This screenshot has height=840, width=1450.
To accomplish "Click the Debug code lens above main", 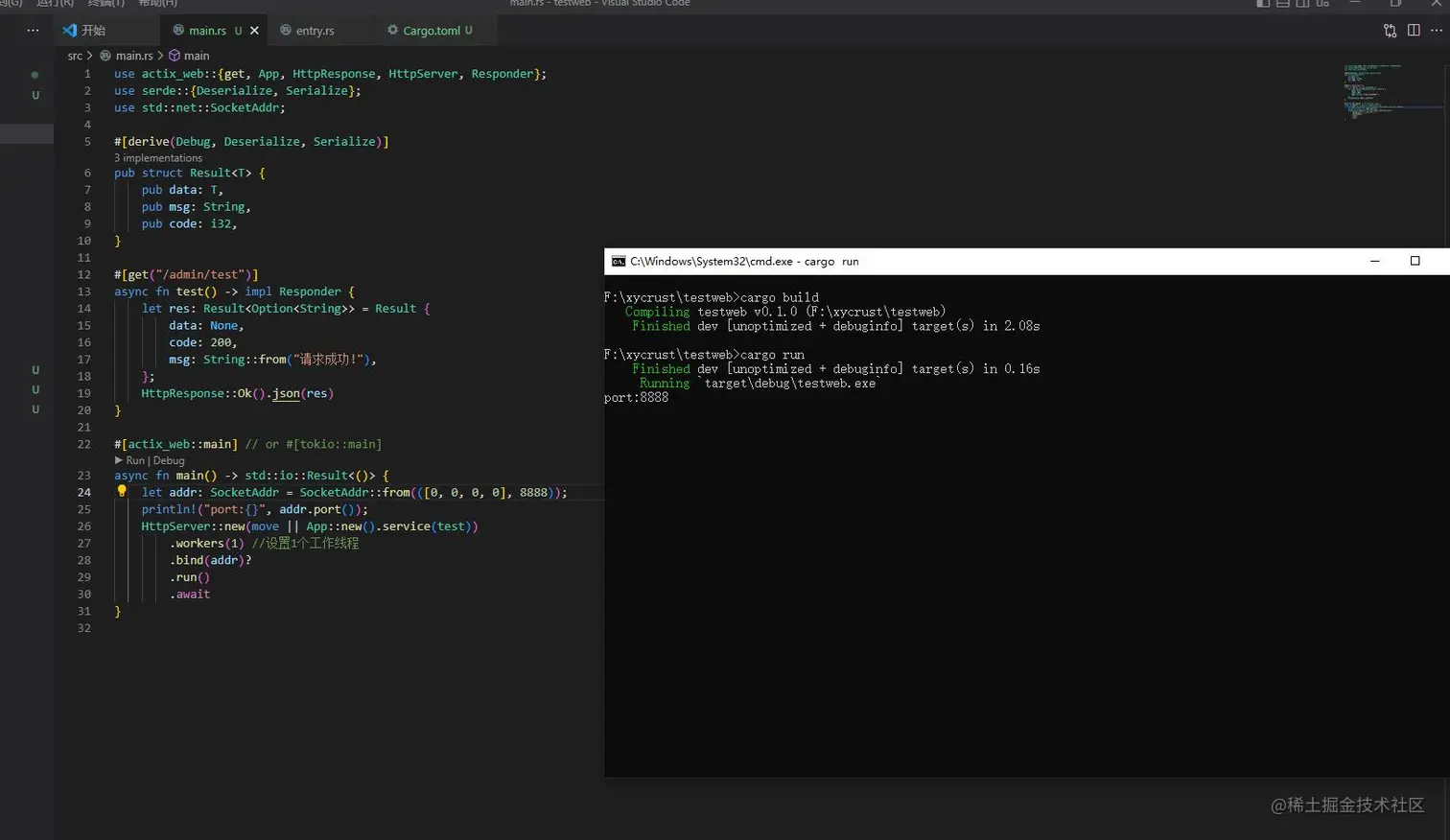I will point(169,460).
